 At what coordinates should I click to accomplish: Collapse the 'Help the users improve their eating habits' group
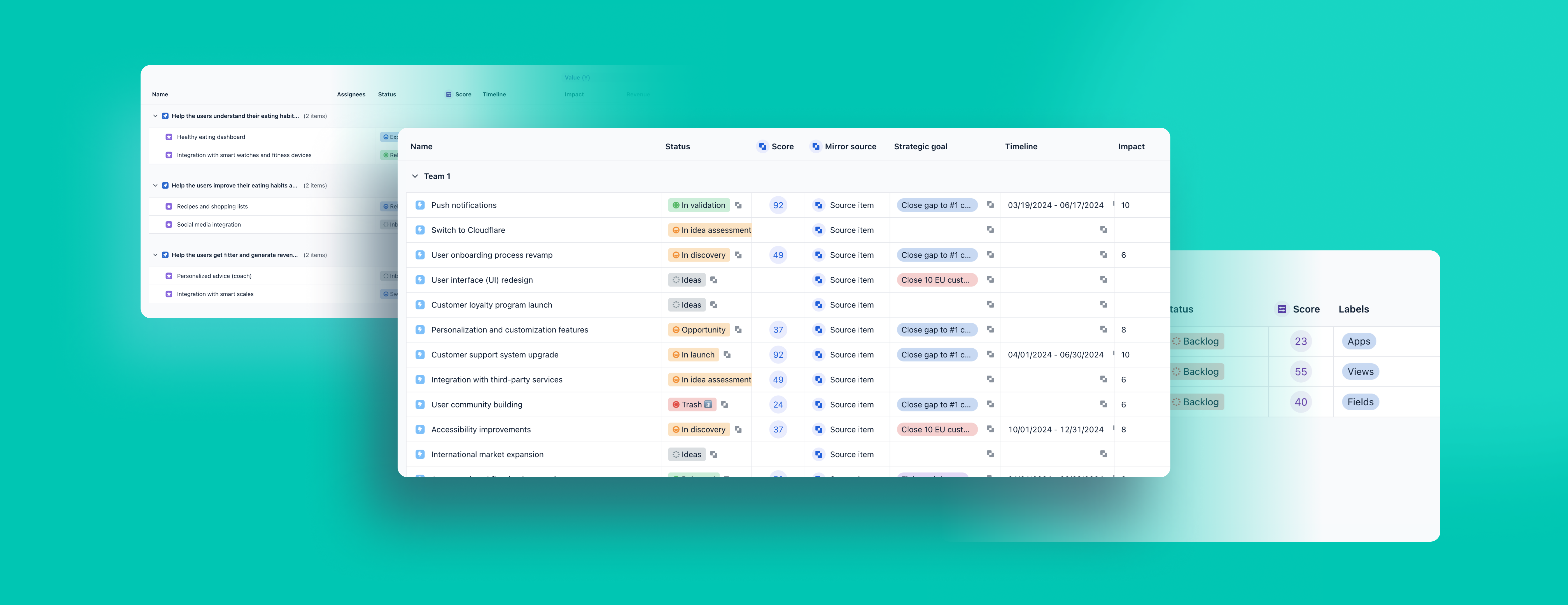(155, 186)
